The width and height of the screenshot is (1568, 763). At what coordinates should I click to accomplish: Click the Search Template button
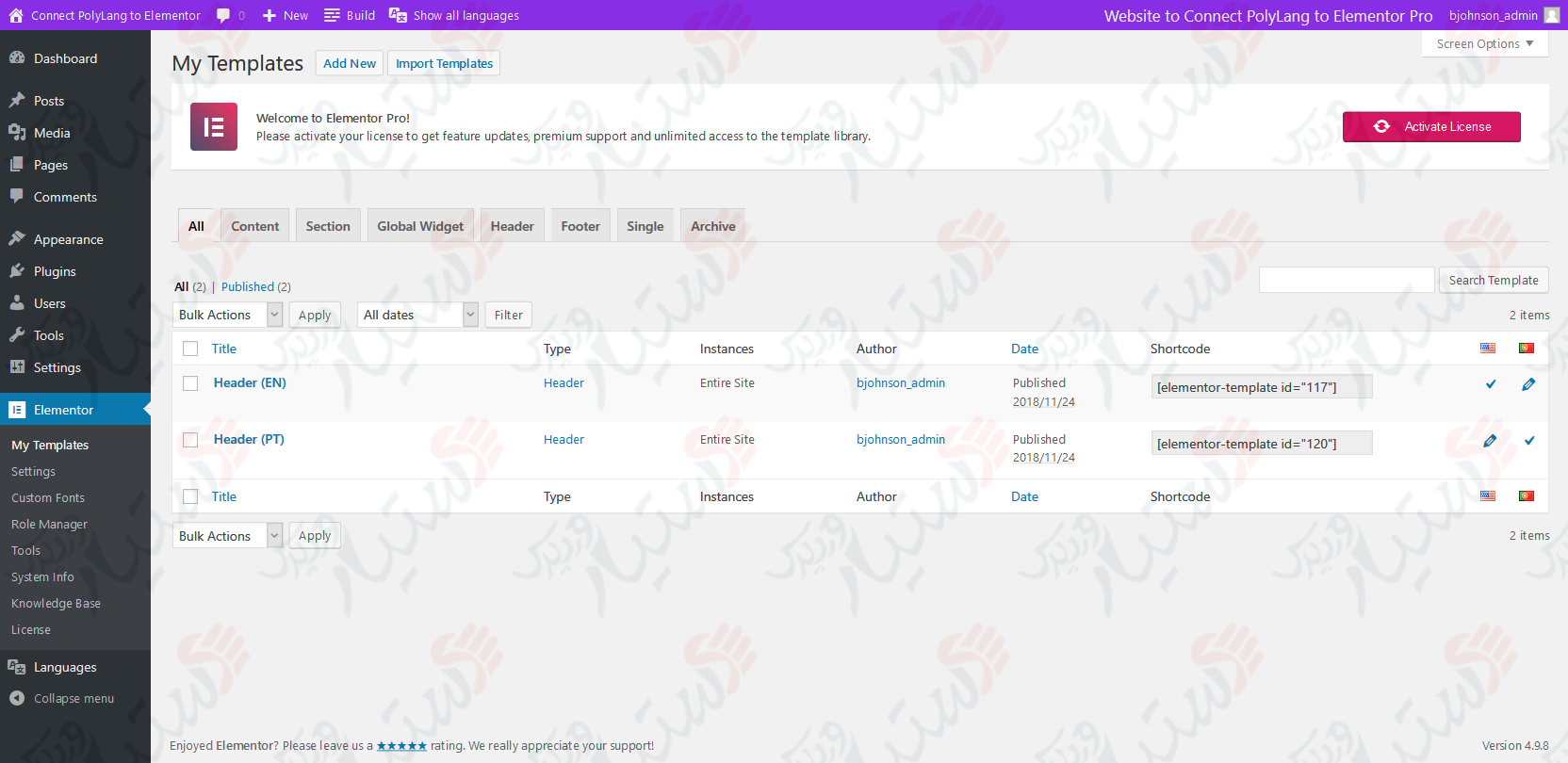(x=1494, y=280)
